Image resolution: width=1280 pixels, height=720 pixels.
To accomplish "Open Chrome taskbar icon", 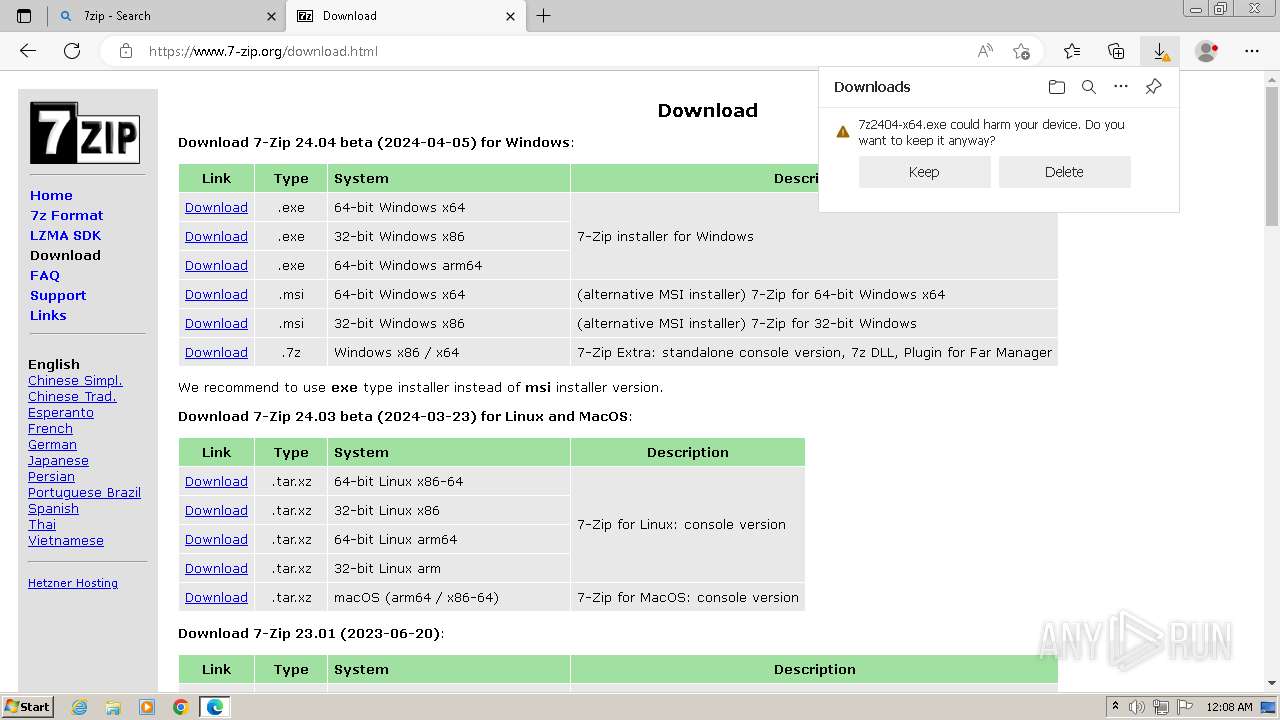I will (180, 707).
